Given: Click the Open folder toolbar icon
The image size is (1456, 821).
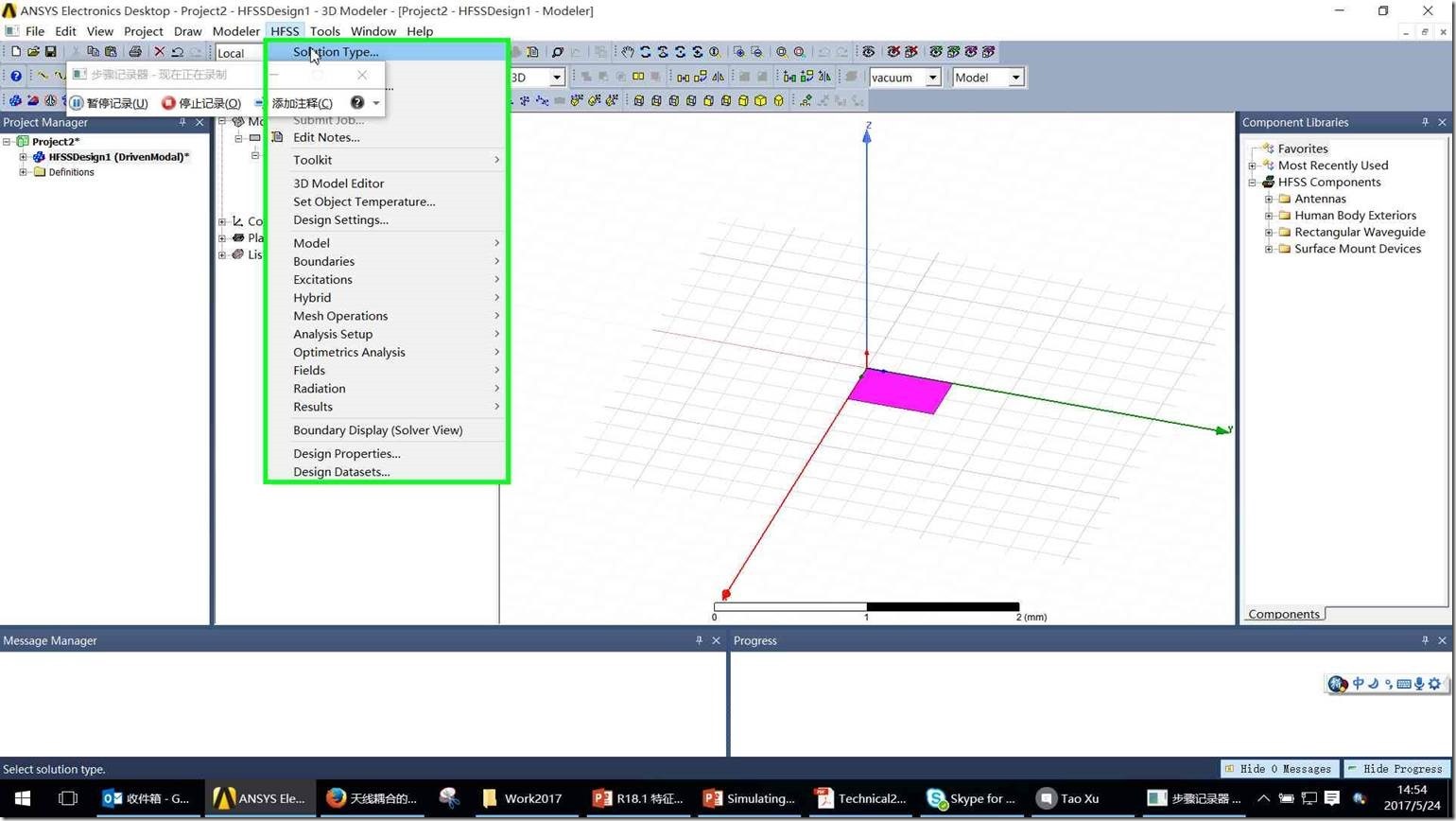Looking at the screenshot, I should pos(33,52).
